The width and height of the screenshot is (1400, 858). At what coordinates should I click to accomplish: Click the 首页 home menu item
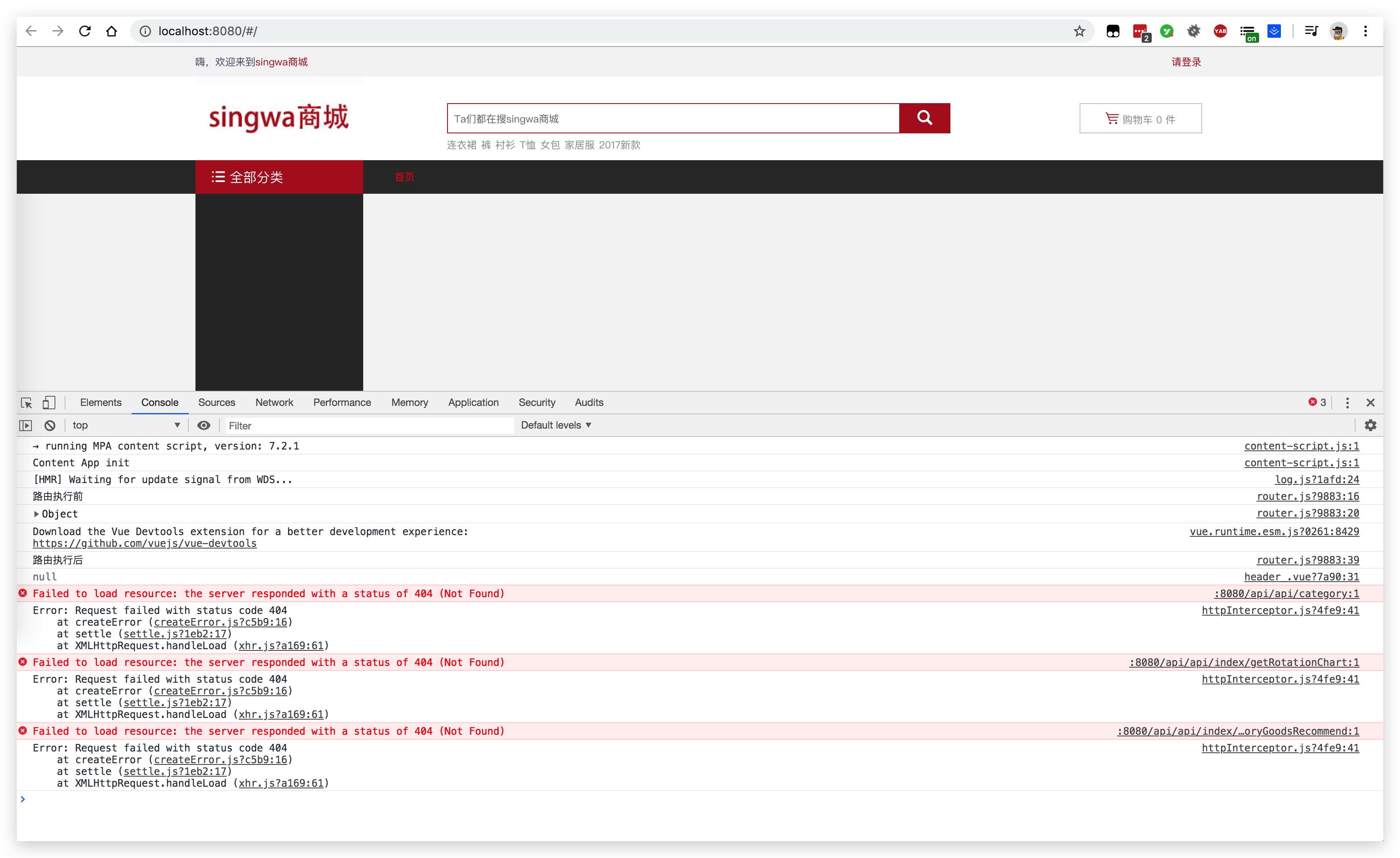coord(404,177)
